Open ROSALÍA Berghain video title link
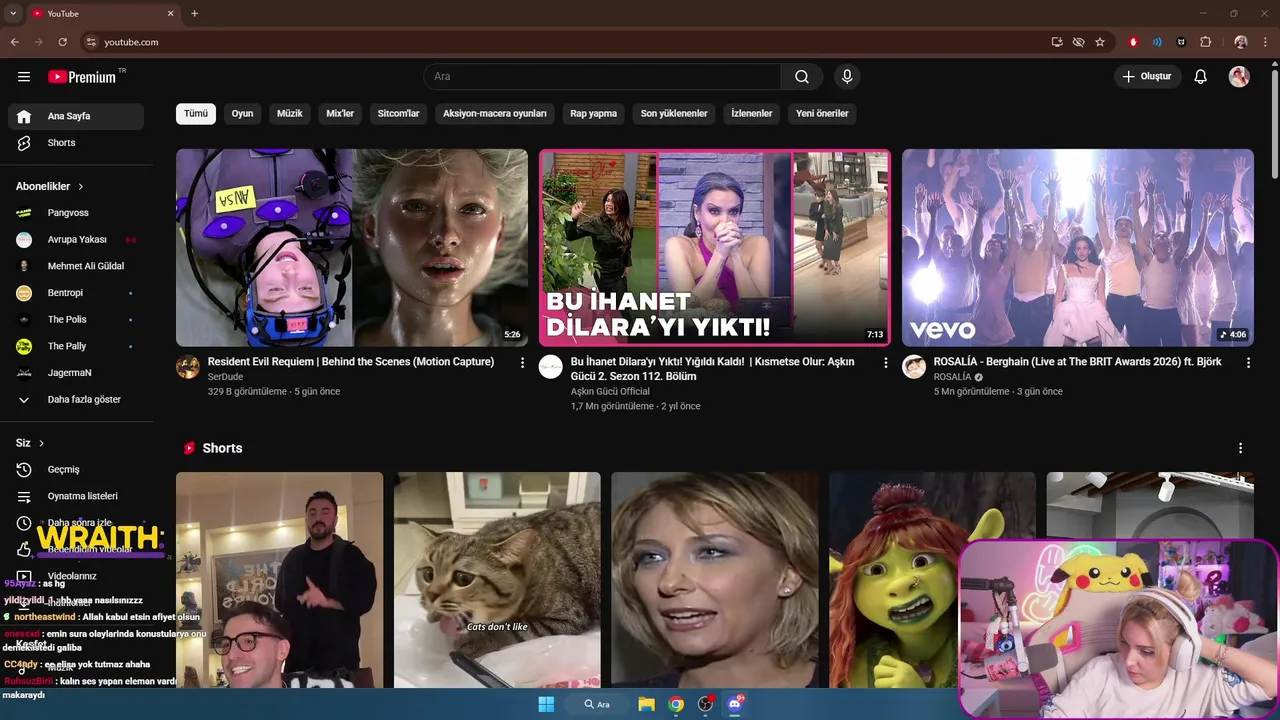The image size is (1280, 720). coord(1078,362)
